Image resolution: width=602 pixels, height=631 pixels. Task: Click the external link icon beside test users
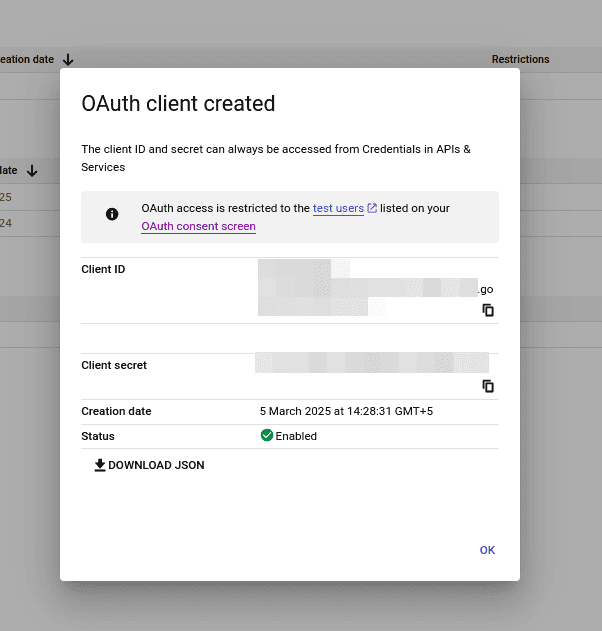(372, 208)
